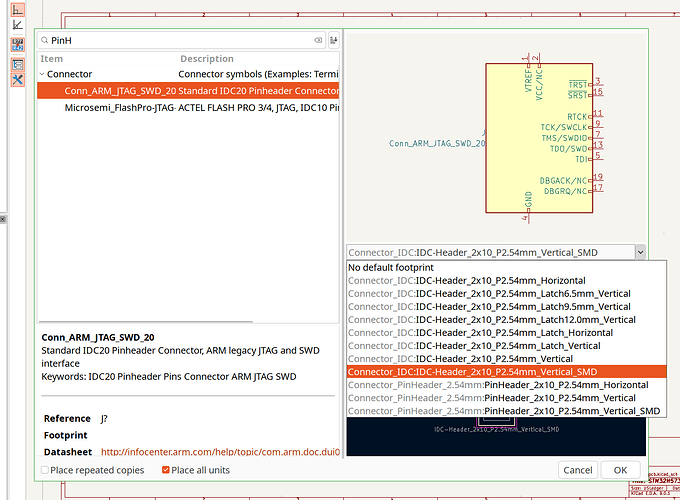Click the J? reference value

[104, 418]
